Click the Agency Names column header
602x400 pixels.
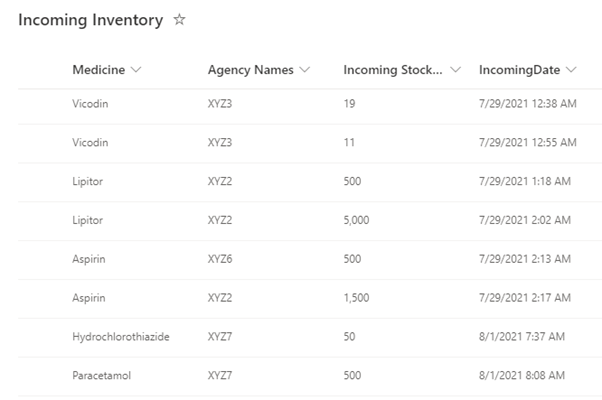[250, 70]
